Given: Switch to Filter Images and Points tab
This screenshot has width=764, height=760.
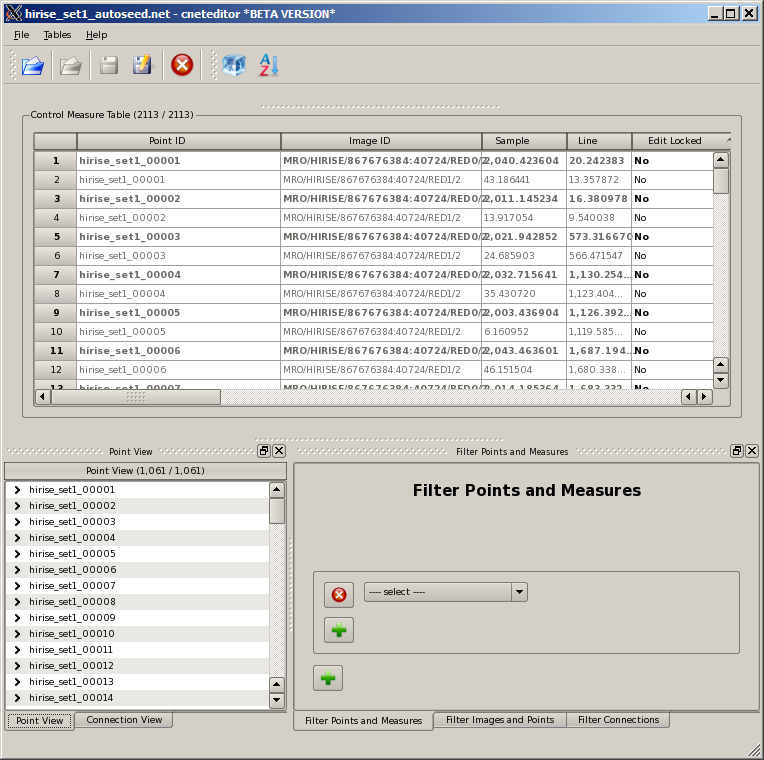Looking at the screenshot, I should (x=500, y=720).
